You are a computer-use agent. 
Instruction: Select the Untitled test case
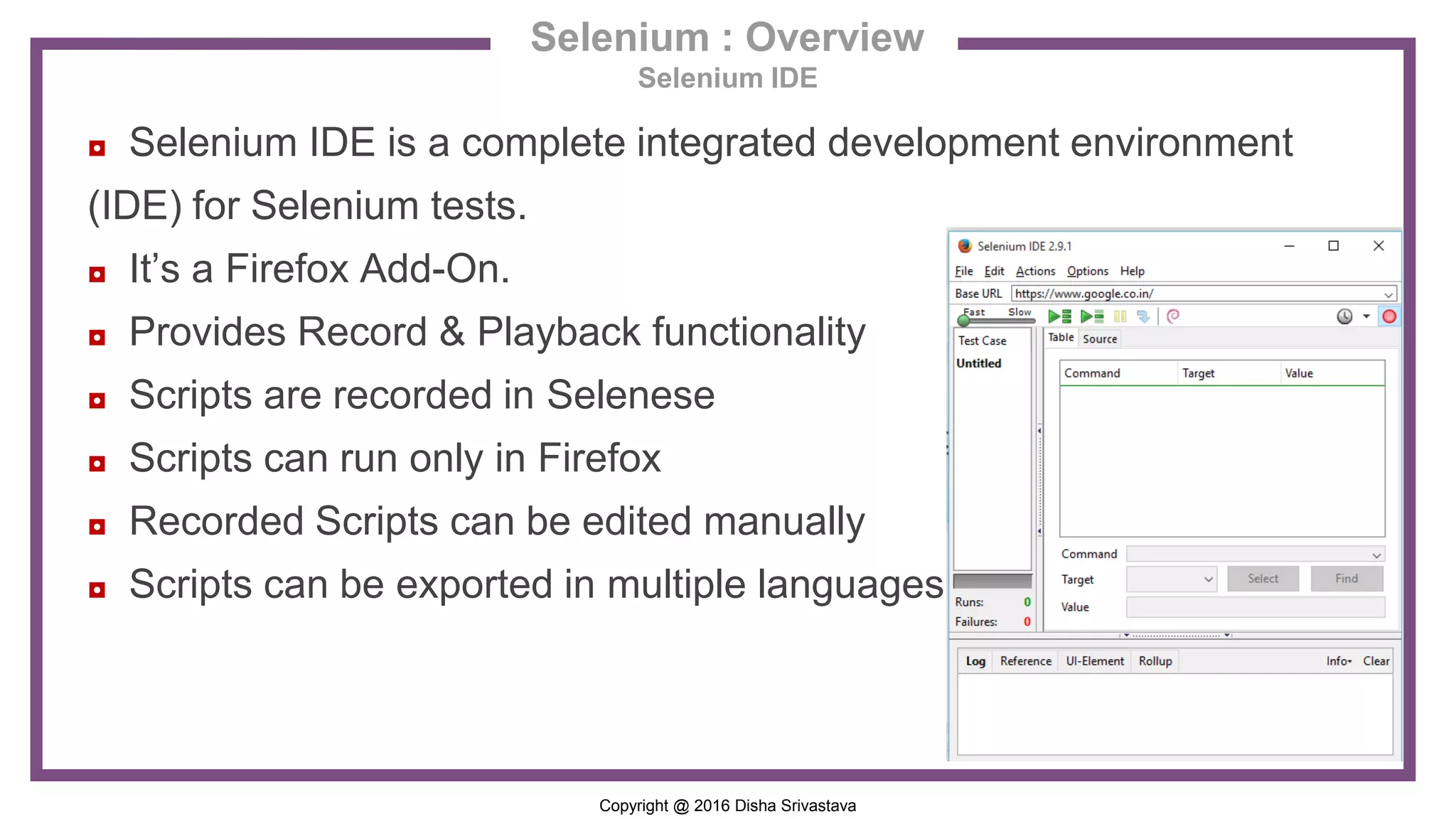pos(979,363)
